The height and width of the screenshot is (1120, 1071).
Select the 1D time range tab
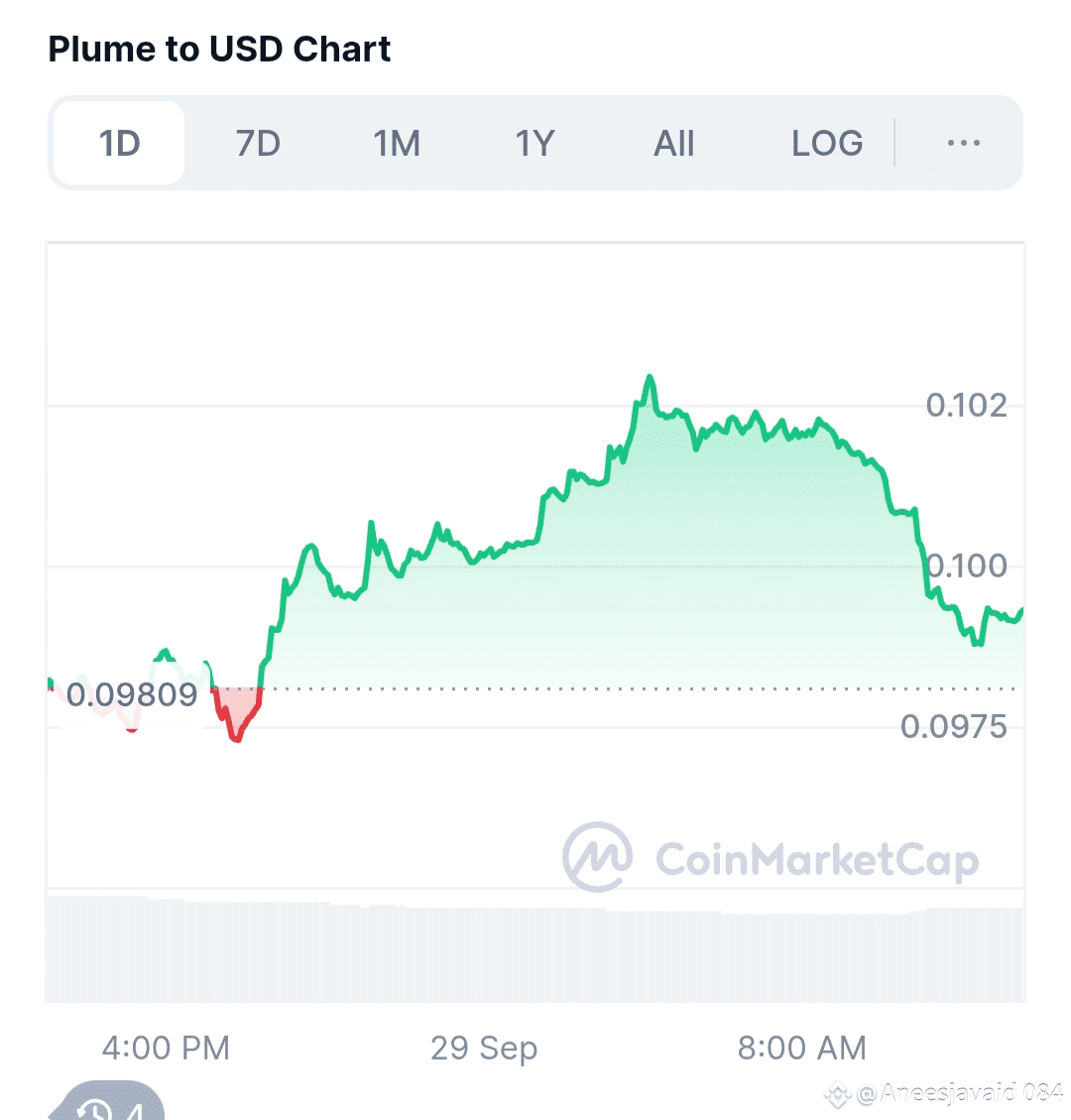pyautogui.click(x=119, y=144)
